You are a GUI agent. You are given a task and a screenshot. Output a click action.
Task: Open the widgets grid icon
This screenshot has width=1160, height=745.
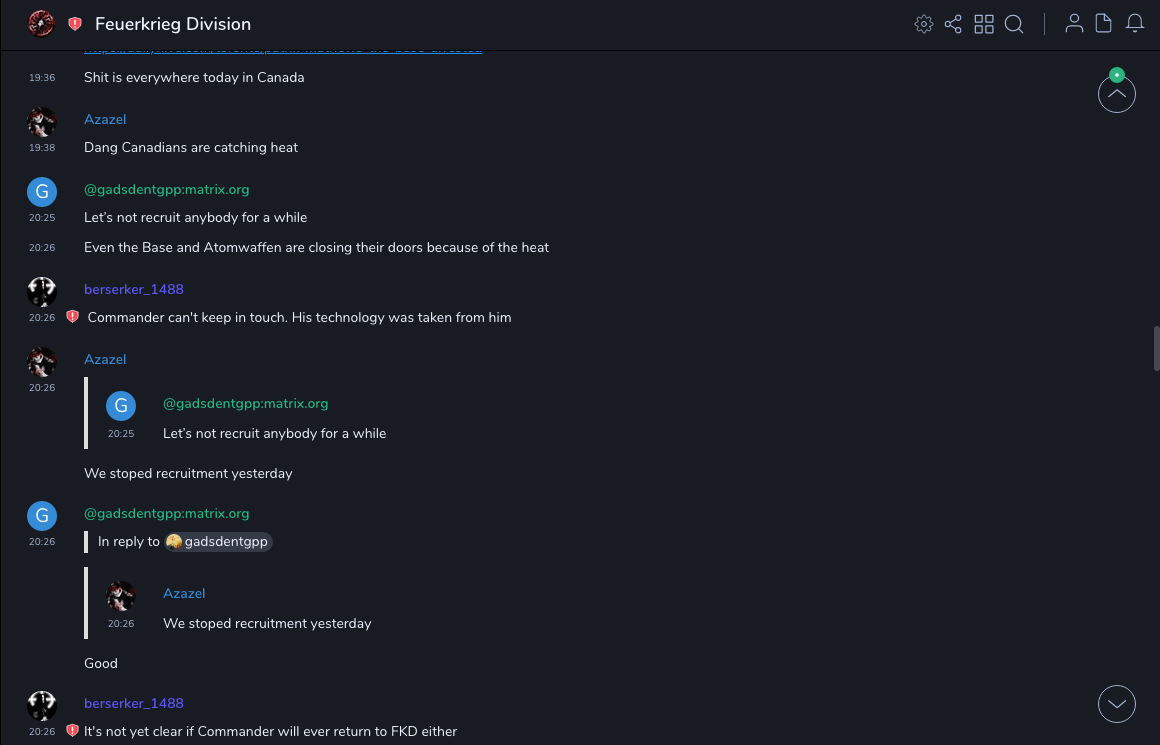(x=984, y=24)
